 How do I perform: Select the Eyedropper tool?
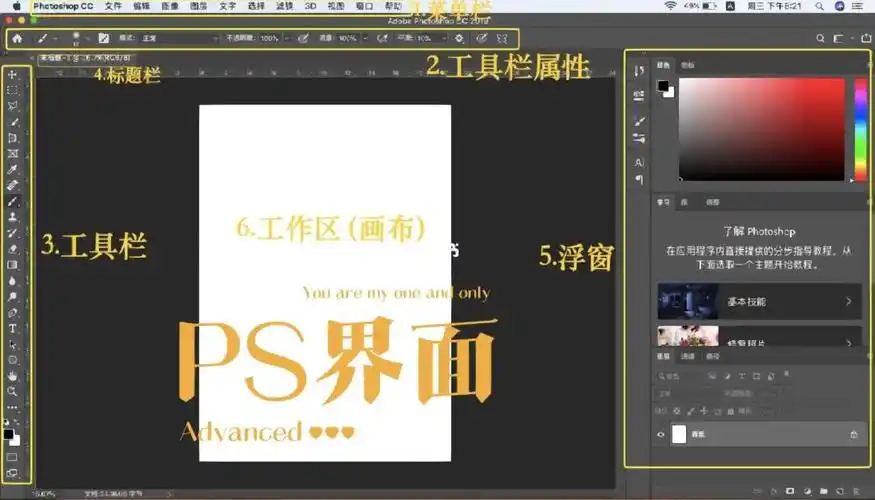click(x=12, y=169)
